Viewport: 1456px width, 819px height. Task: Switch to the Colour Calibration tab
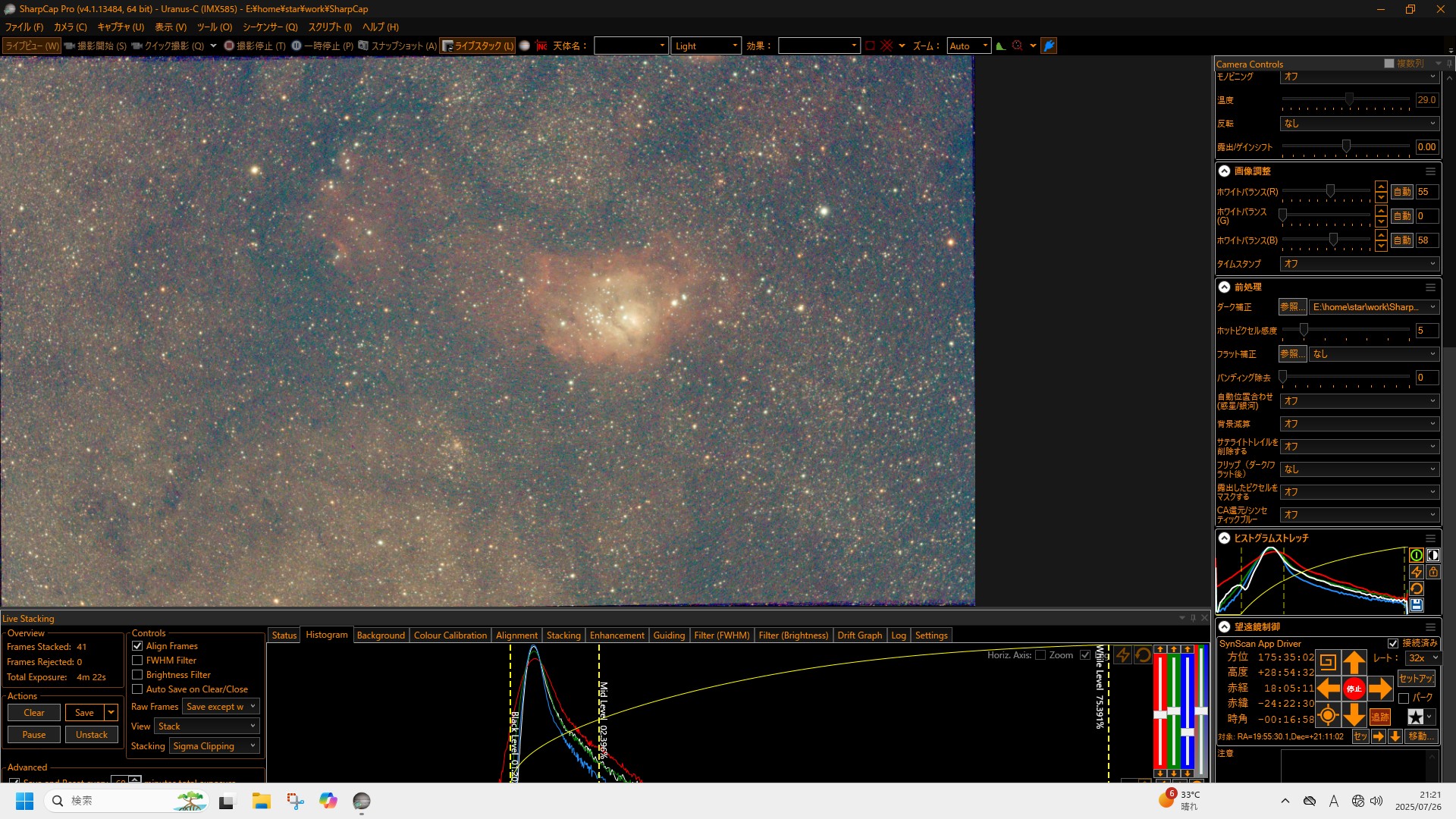point(450,635)
